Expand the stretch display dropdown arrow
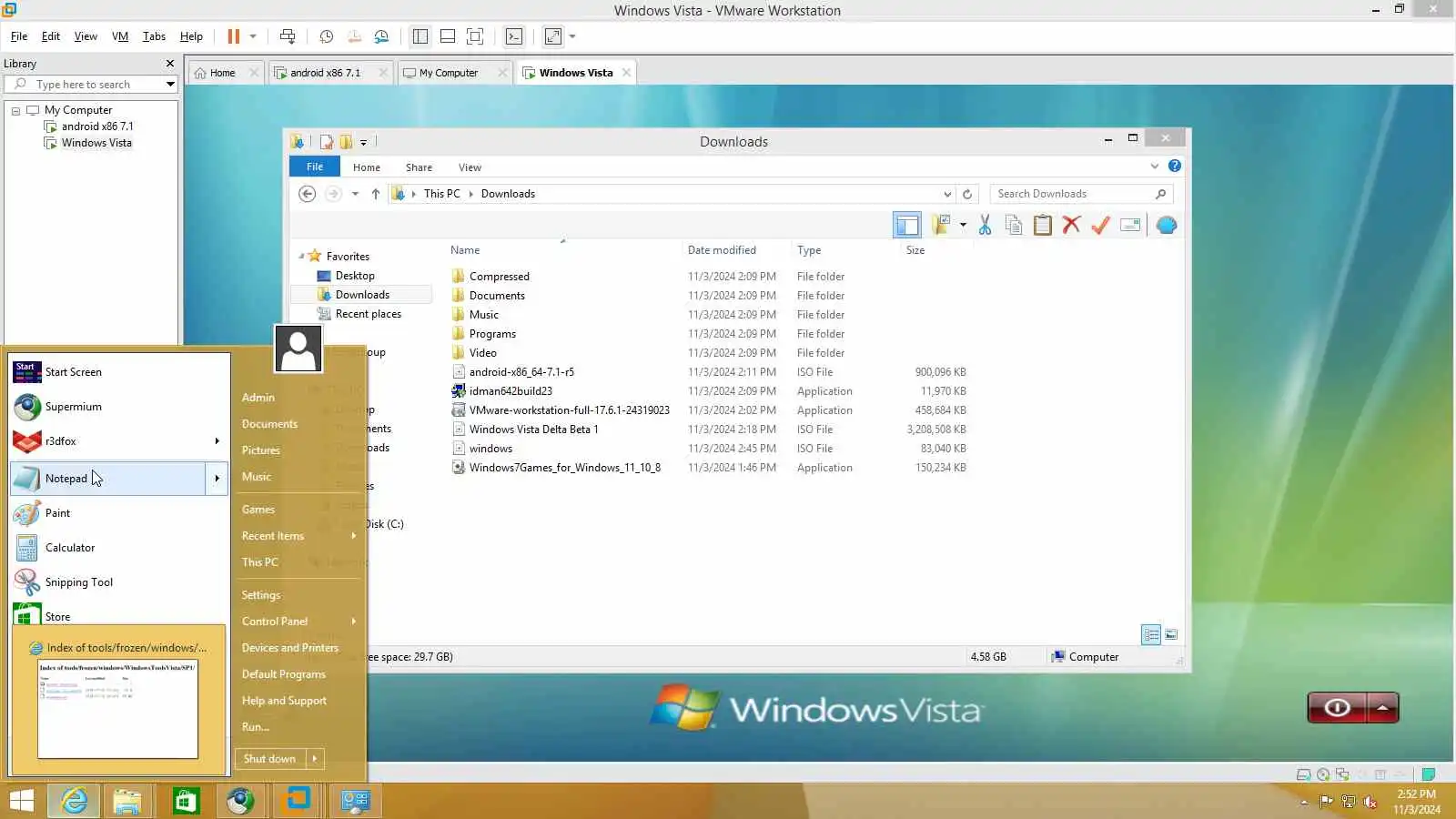This screenshot has height=819, width=1456. [x=572, y=36]
